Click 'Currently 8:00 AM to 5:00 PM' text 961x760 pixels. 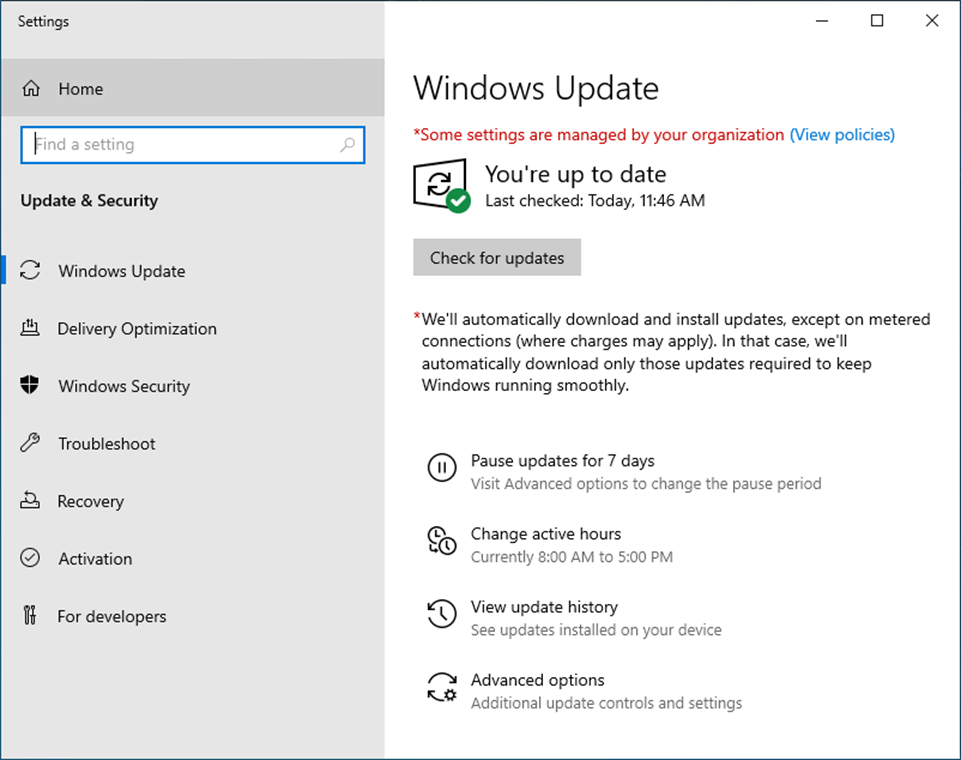572,557
